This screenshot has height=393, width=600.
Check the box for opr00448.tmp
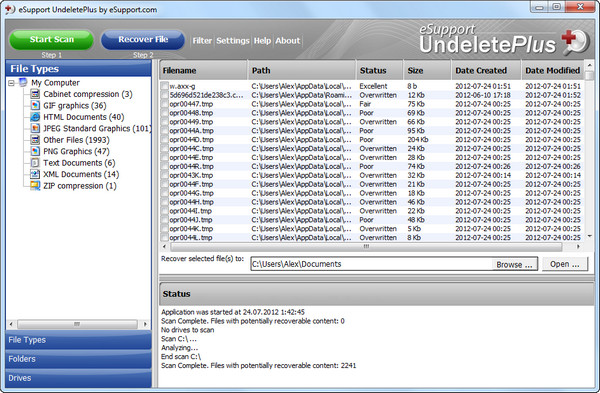point(164,113)
